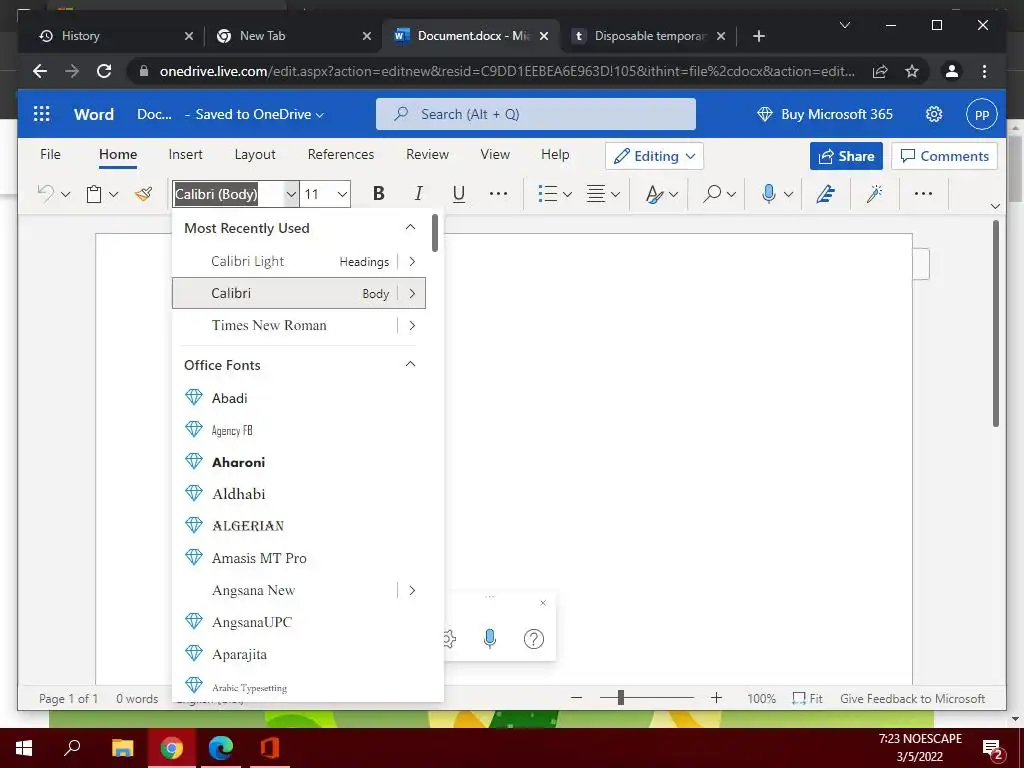
Task: Click the font list scrollbar thumb
Action: [x=435, y=233]
